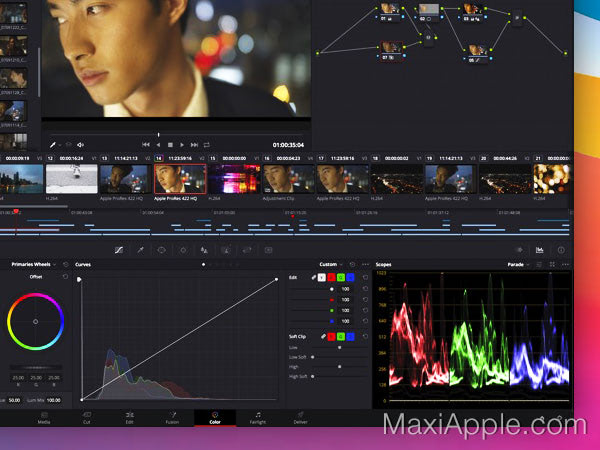Open Custom curves mode dropdown
600x450 pixels.
coord(331,264)
